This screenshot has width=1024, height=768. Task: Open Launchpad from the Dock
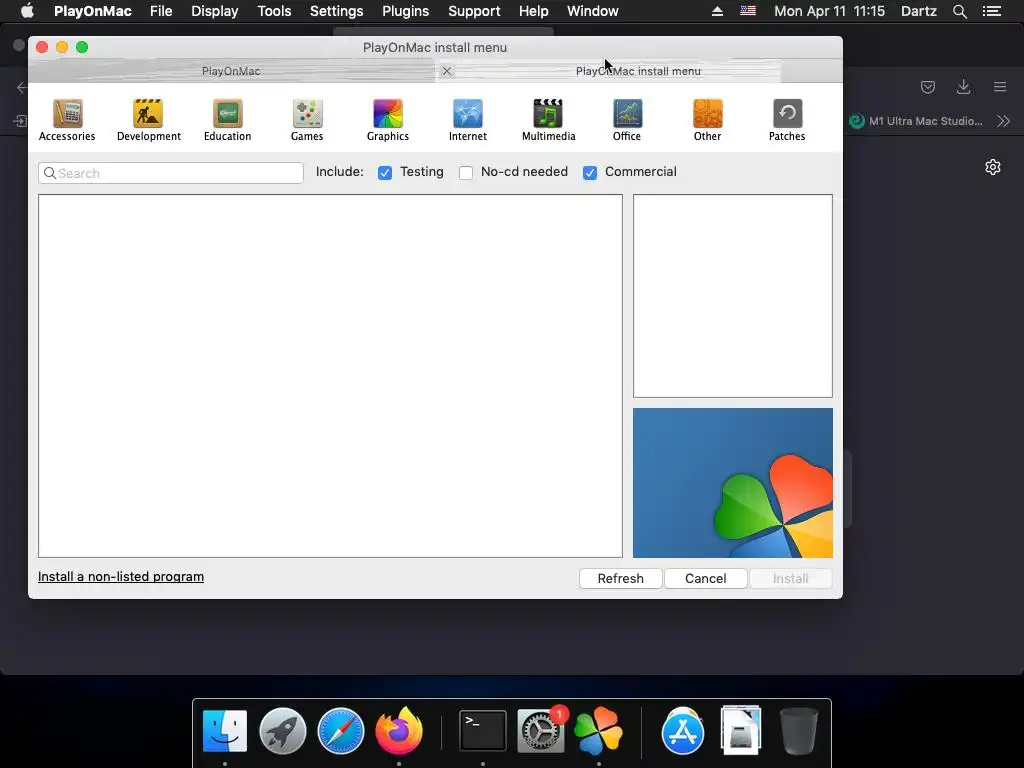(x=283, y=731)
